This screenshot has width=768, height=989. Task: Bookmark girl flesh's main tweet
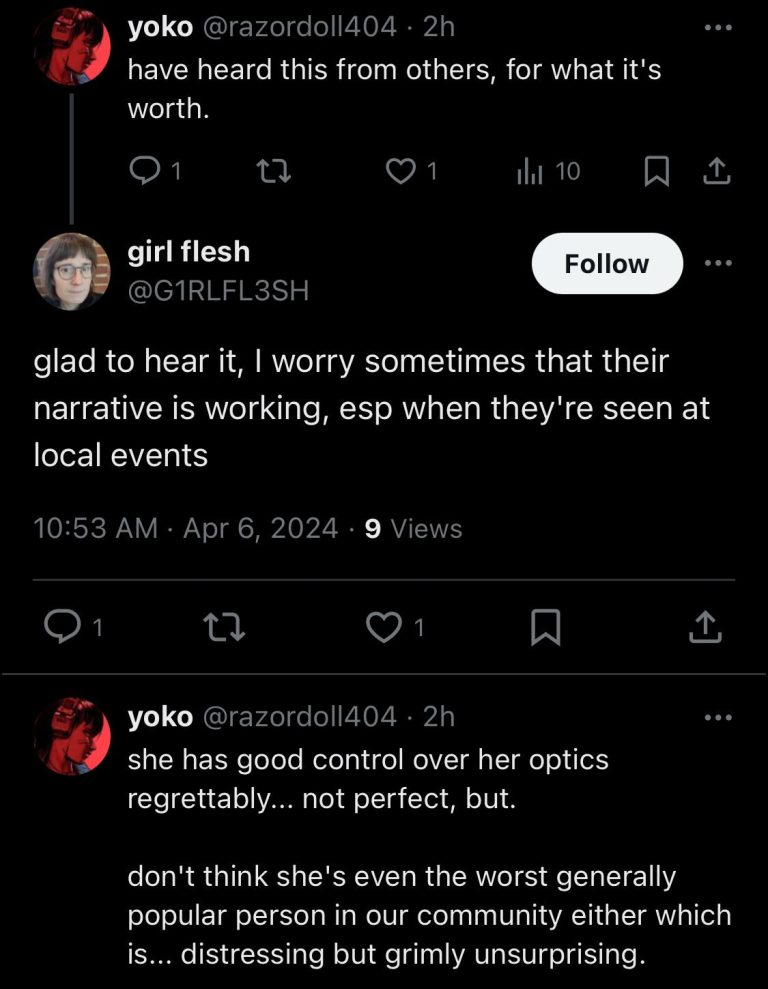tap(544, 627)
